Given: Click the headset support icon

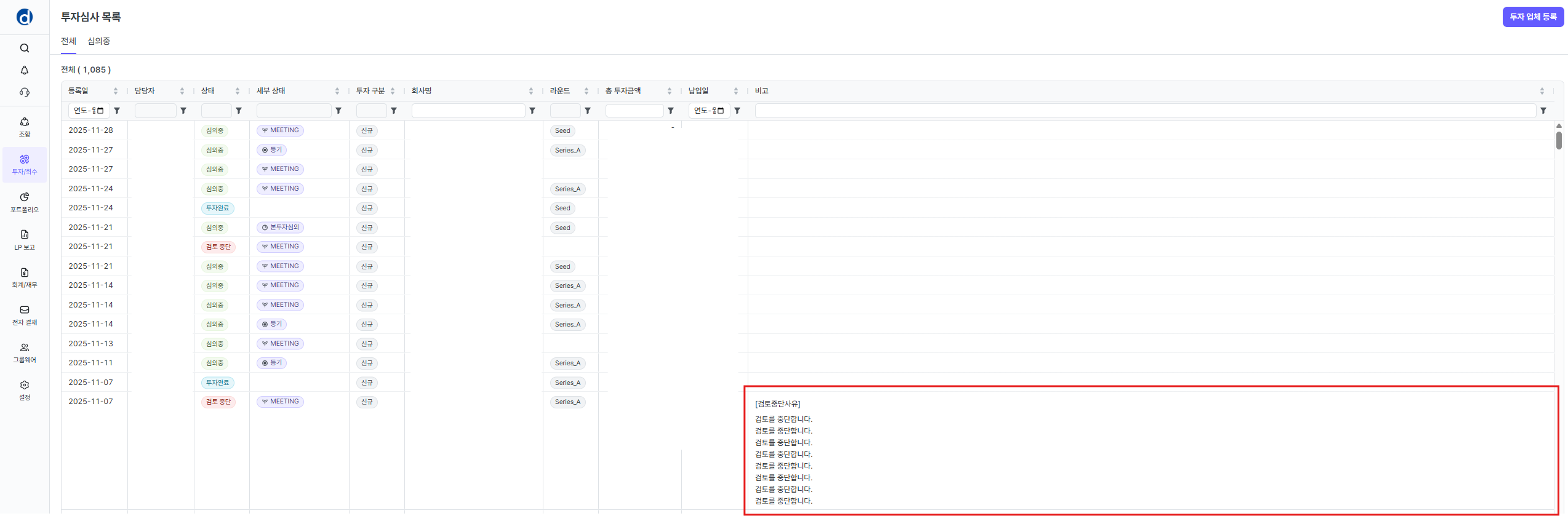Looking at the screenshot, I should click(25, 92).
